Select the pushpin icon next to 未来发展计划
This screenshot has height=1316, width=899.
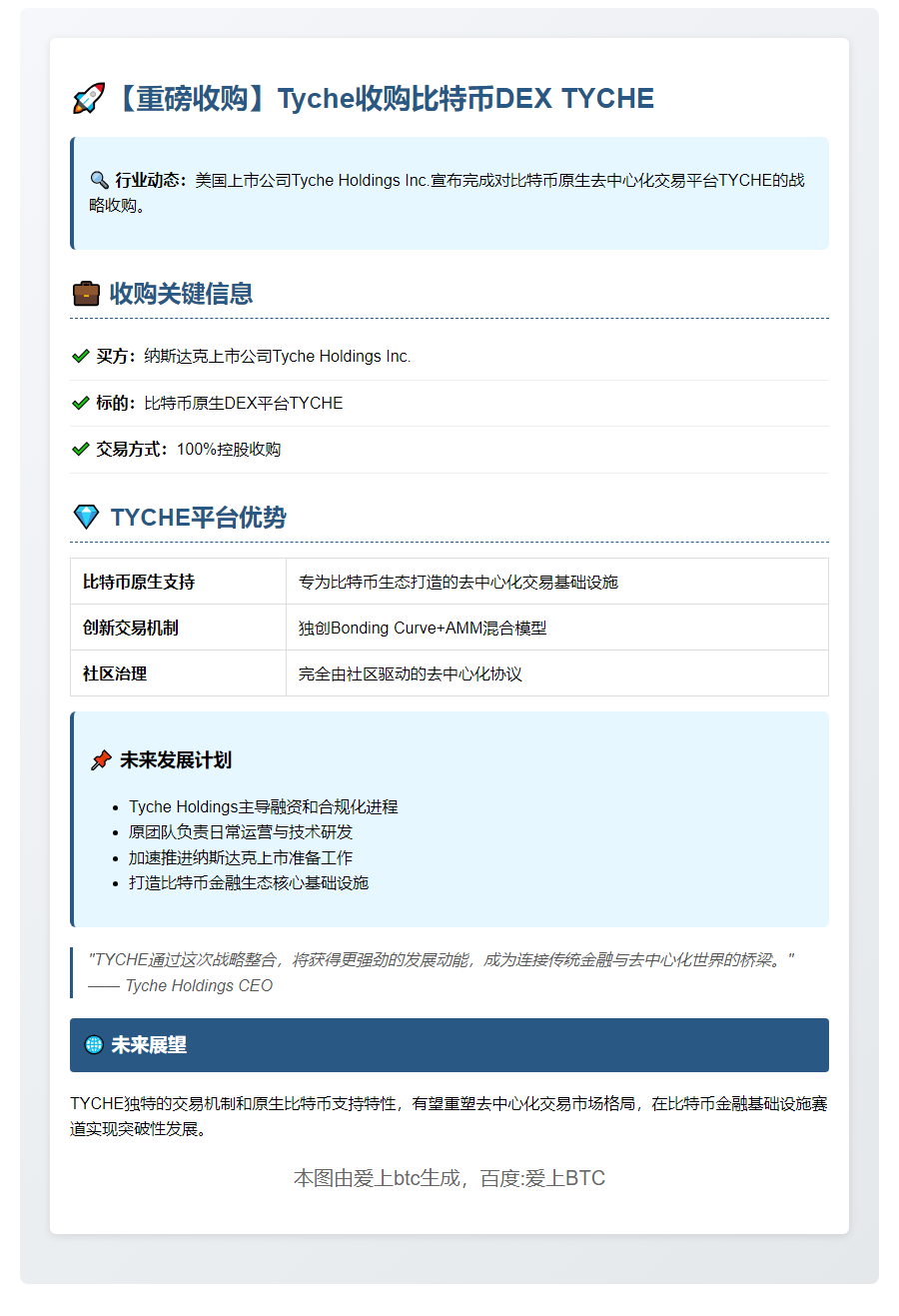pos(100,759)
